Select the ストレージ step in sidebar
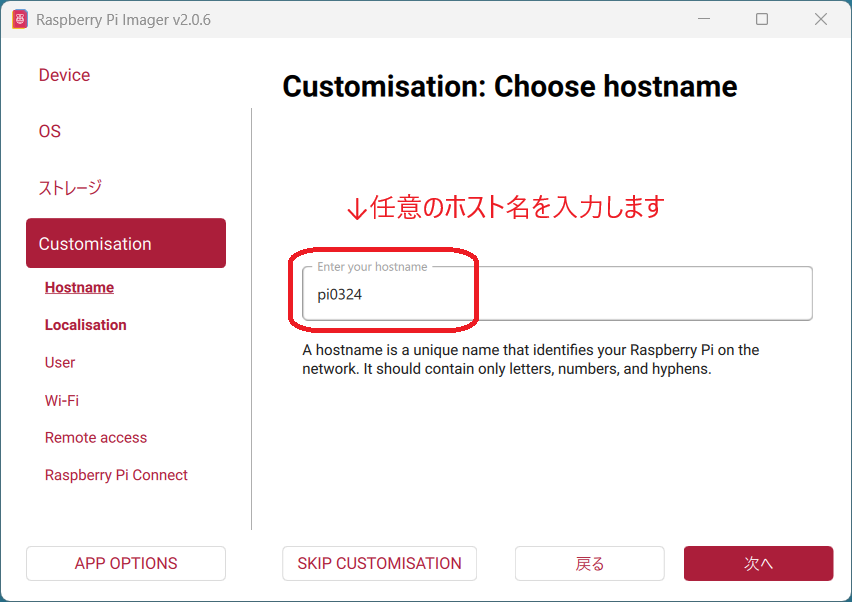 [70, 188]
